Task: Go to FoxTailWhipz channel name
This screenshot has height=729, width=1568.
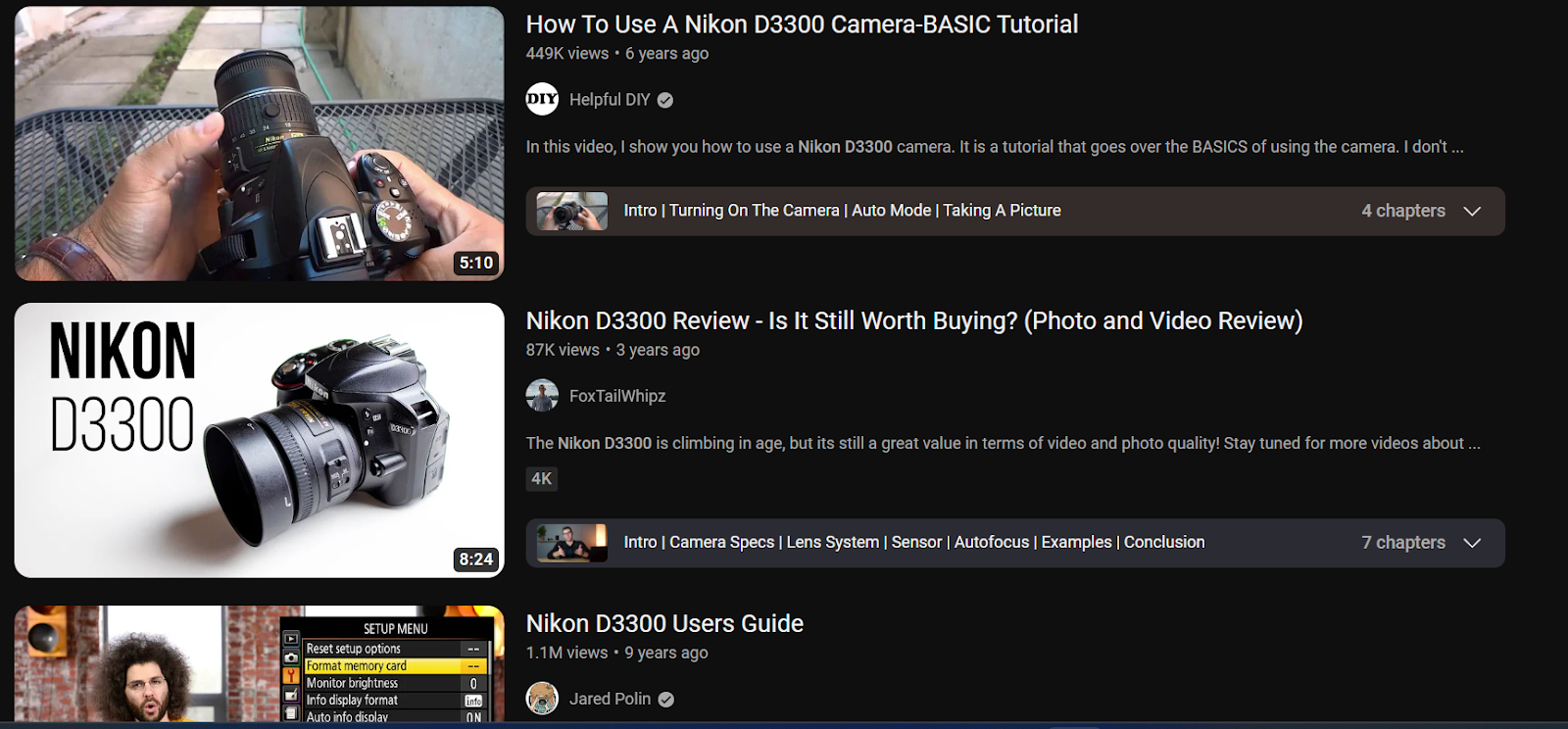Action: 617,396
